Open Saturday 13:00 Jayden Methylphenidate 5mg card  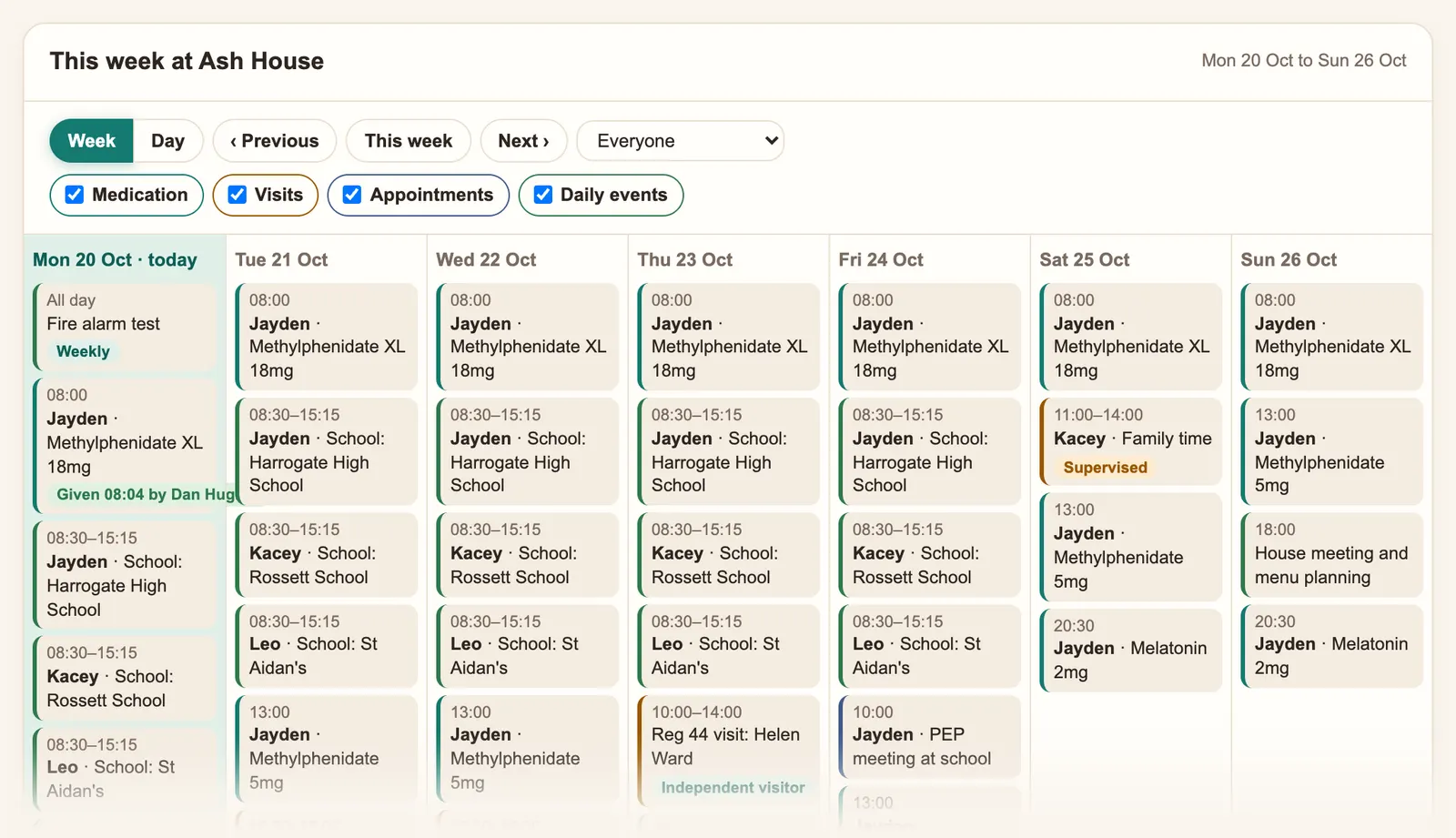click(x=1131, y=546)
